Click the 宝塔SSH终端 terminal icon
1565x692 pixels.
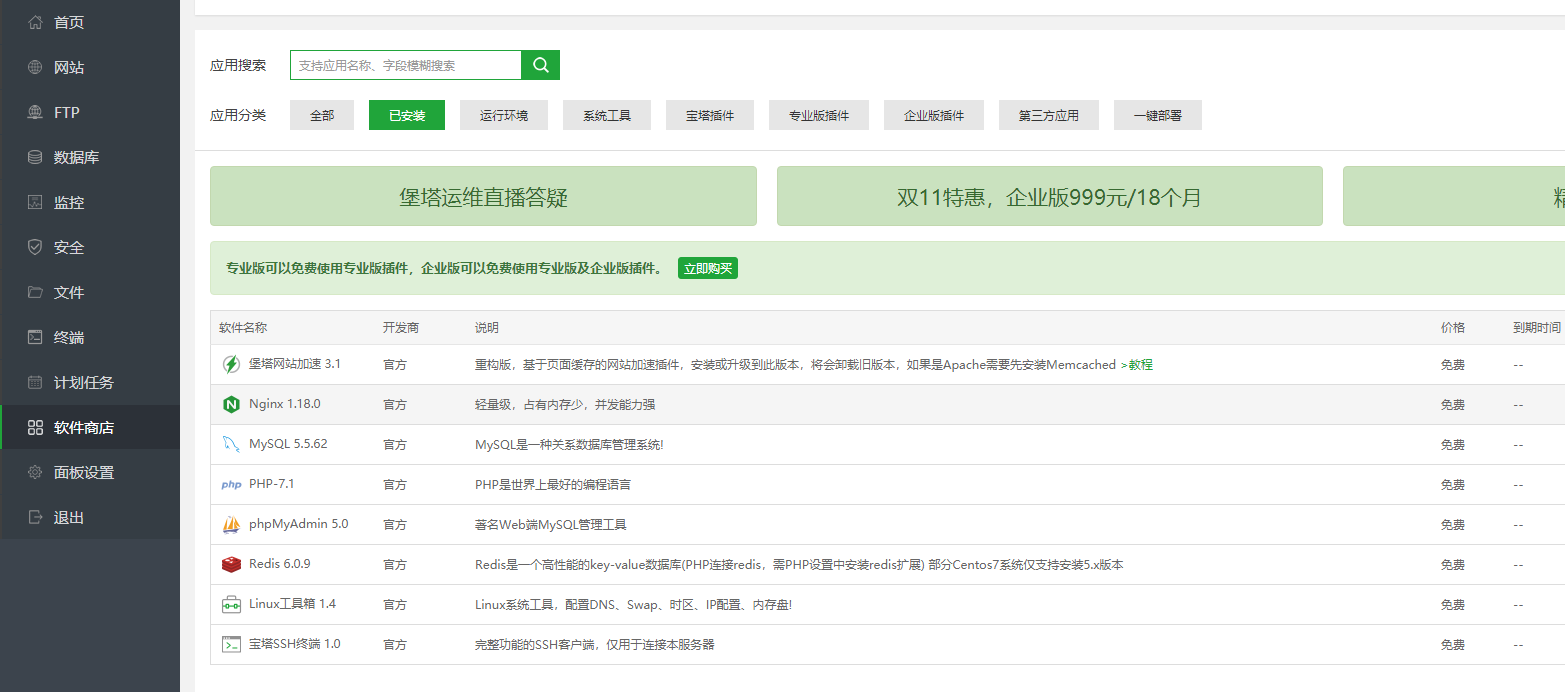(x=231, y=645)
